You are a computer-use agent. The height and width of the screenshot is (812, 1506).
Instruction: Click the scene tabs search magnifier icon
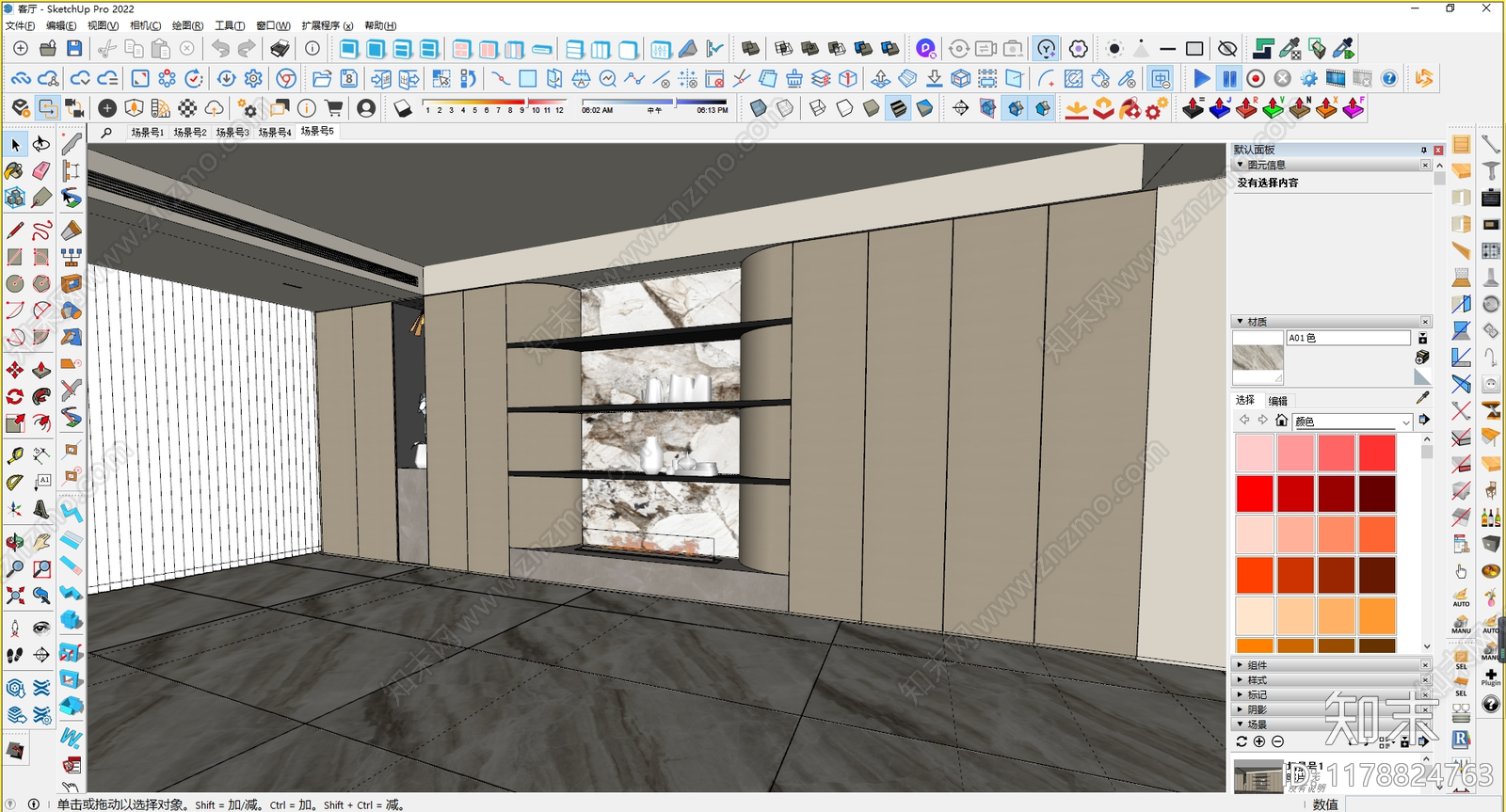106,133
